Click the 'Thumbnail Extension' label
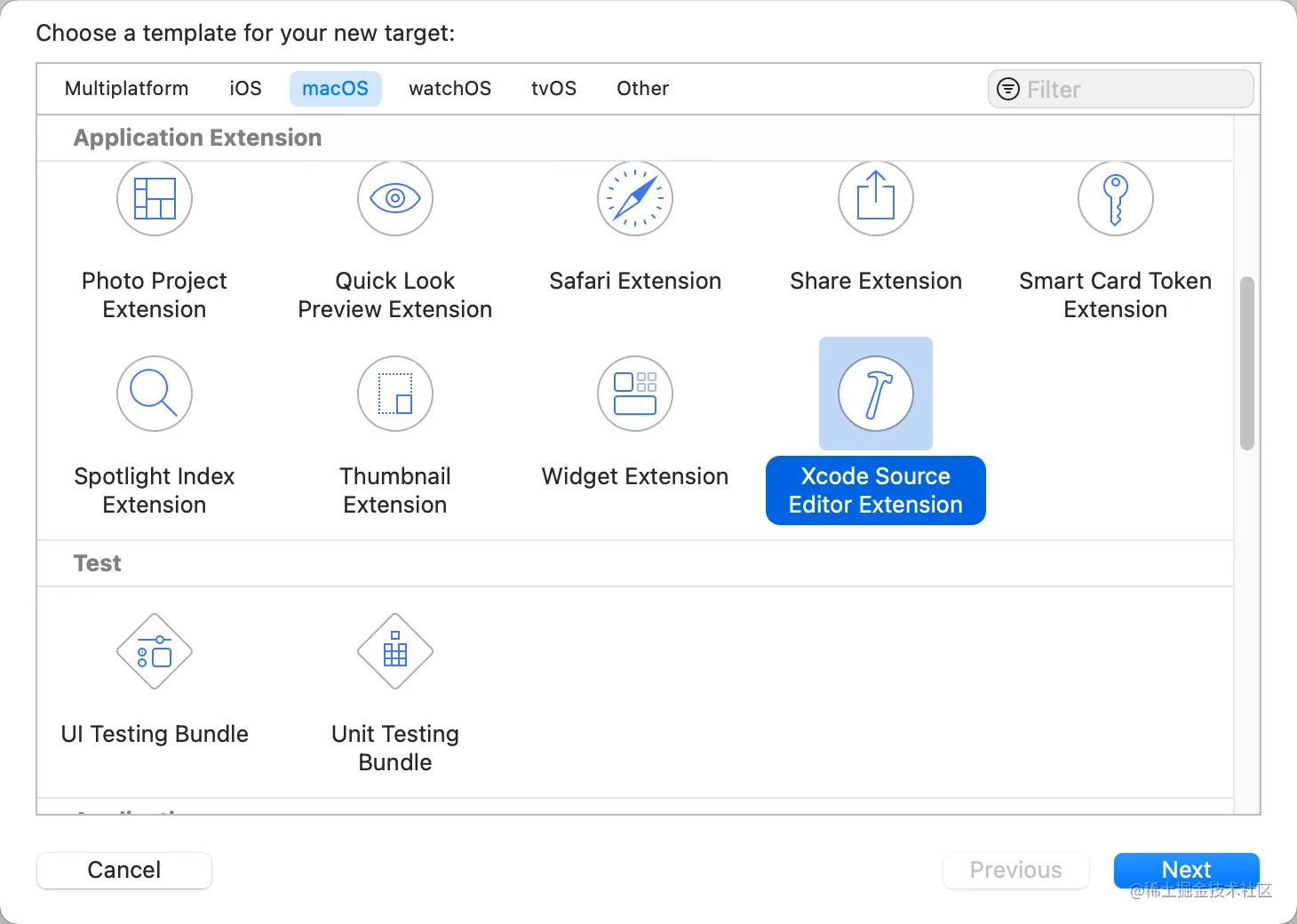 pos(395,490)
